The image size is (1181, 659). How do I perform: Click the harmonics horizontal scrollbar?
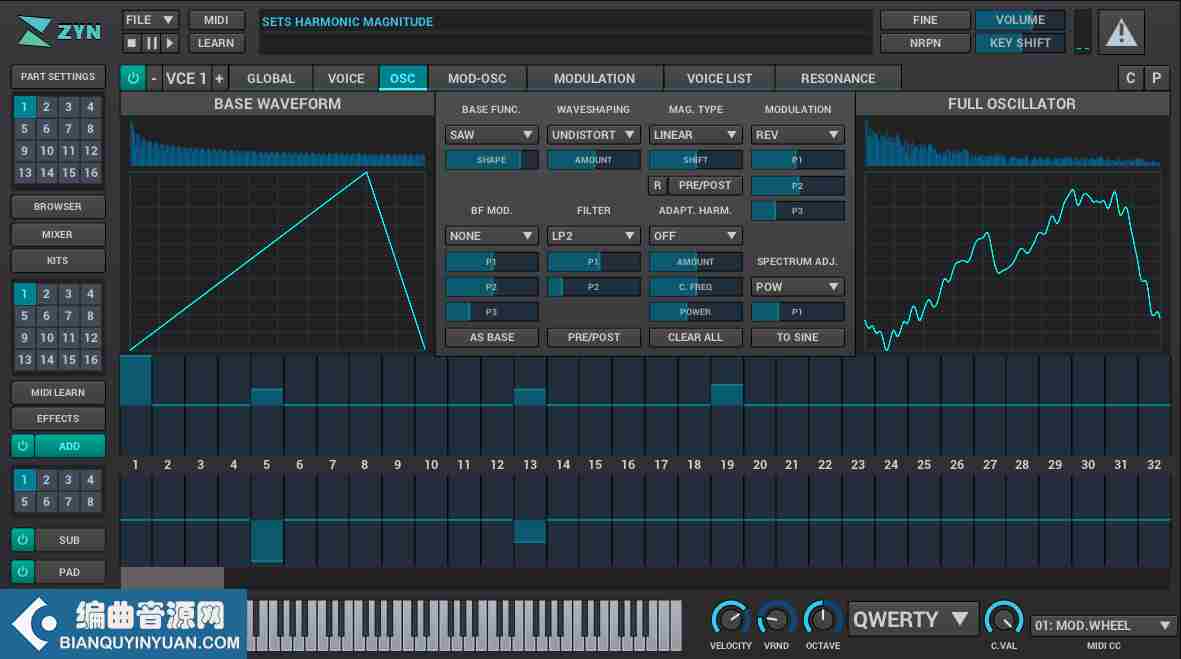coord(172,578)
